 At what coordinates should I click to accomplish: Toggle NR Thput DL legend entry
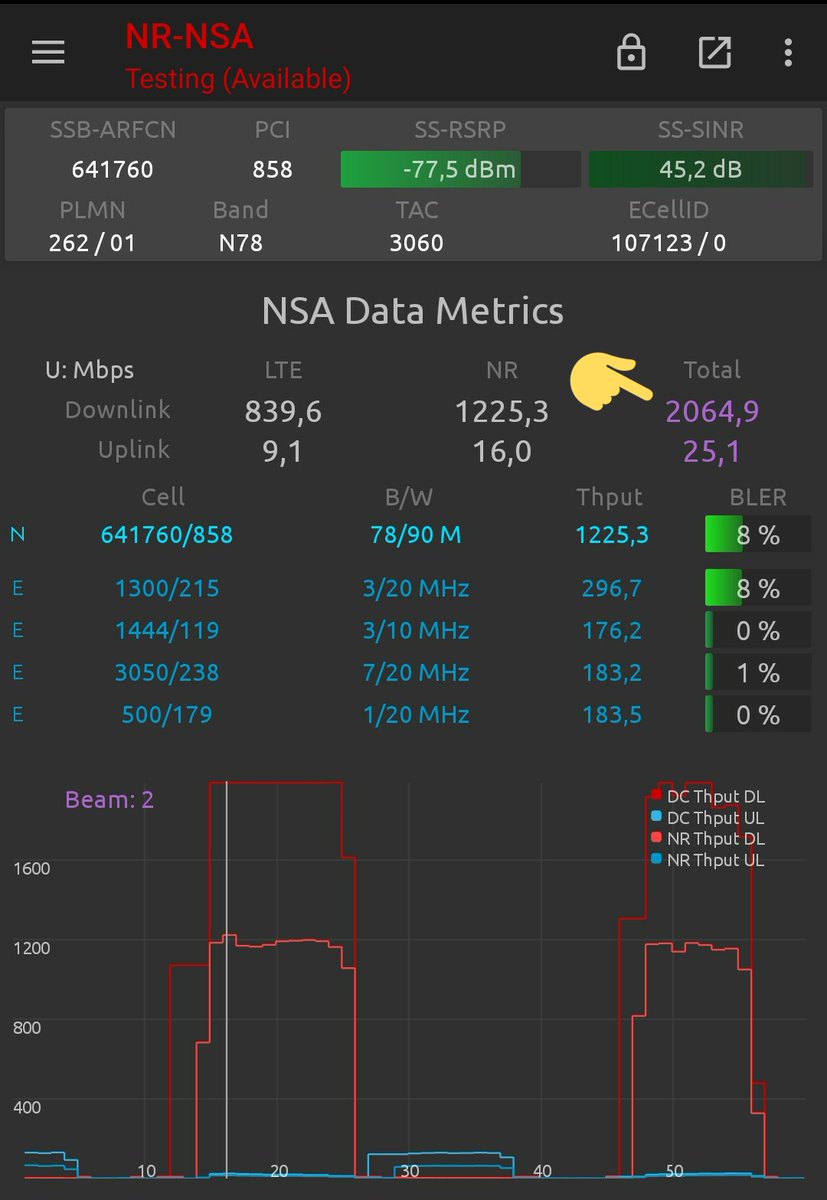click(x=708, y=839)
